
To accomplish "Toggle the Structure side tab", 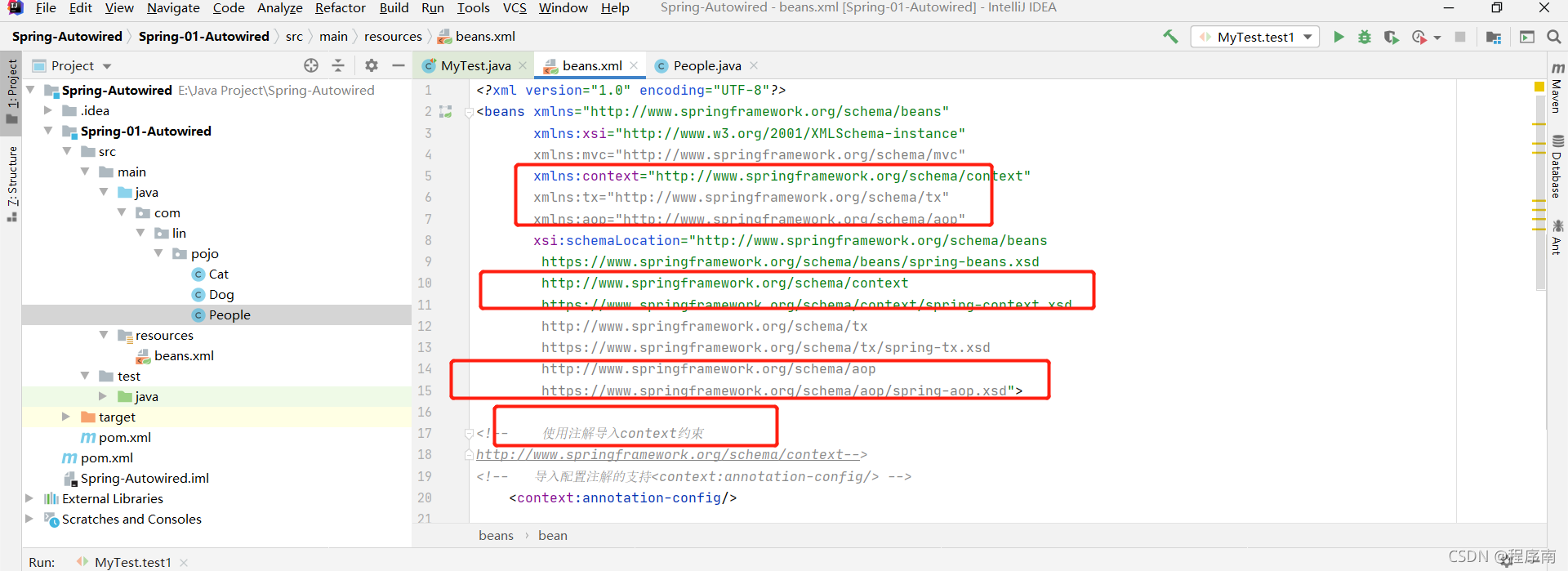I will tap(11, 184).
